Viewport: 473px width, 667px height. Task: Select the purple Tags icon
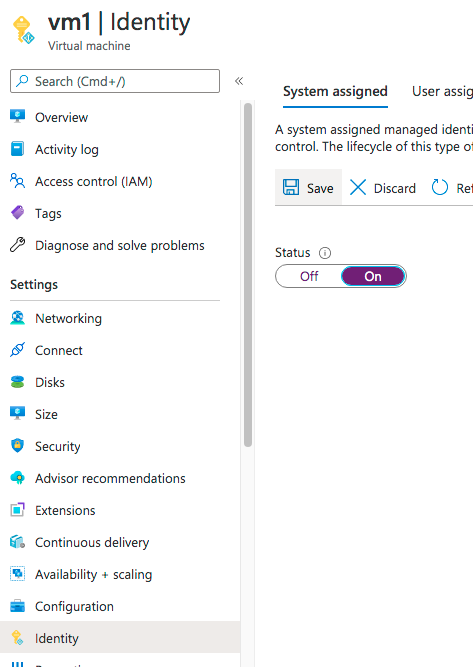17,213
